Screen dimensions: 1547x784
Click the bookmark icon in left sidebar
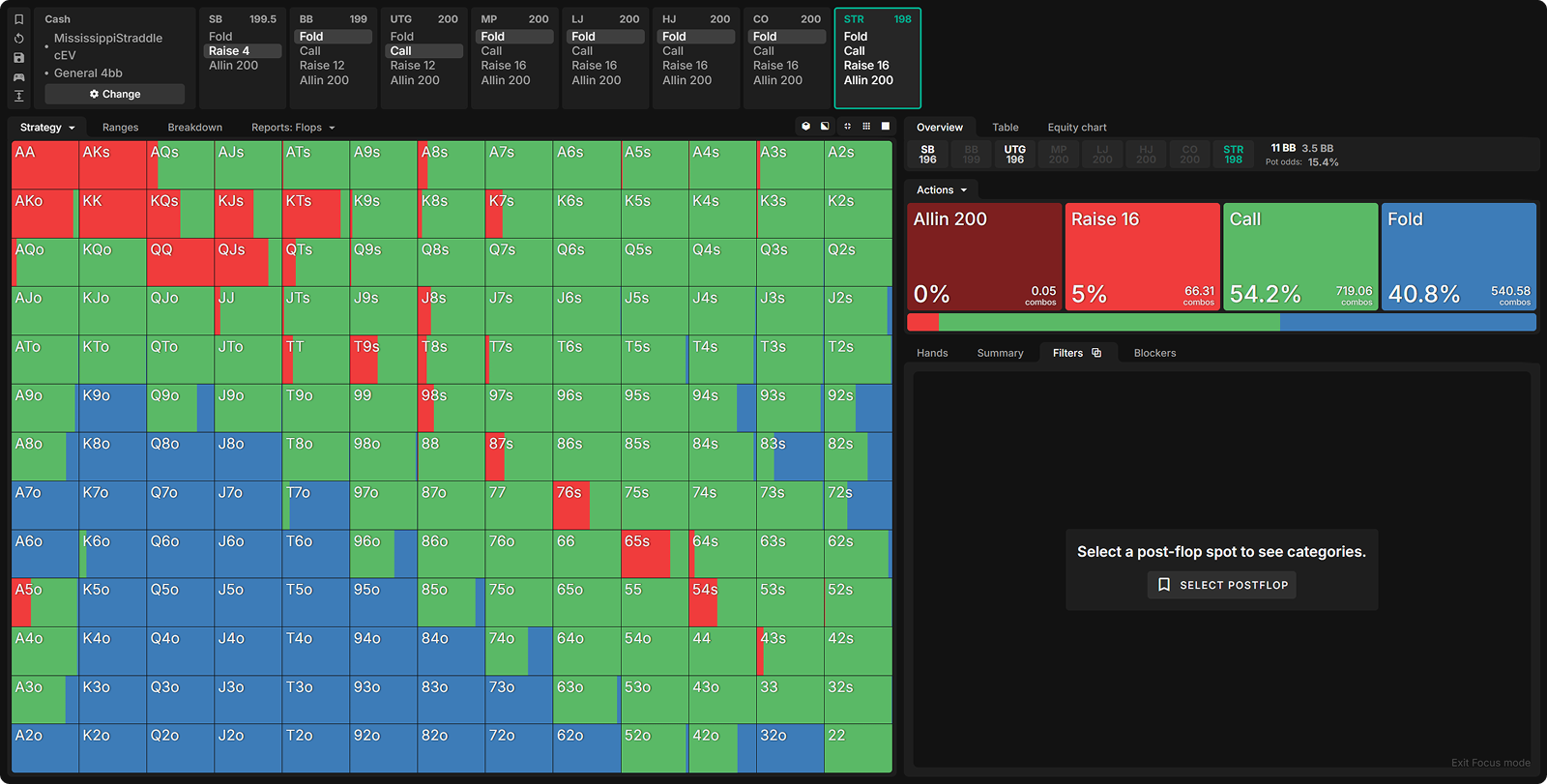tap(18, 19)
